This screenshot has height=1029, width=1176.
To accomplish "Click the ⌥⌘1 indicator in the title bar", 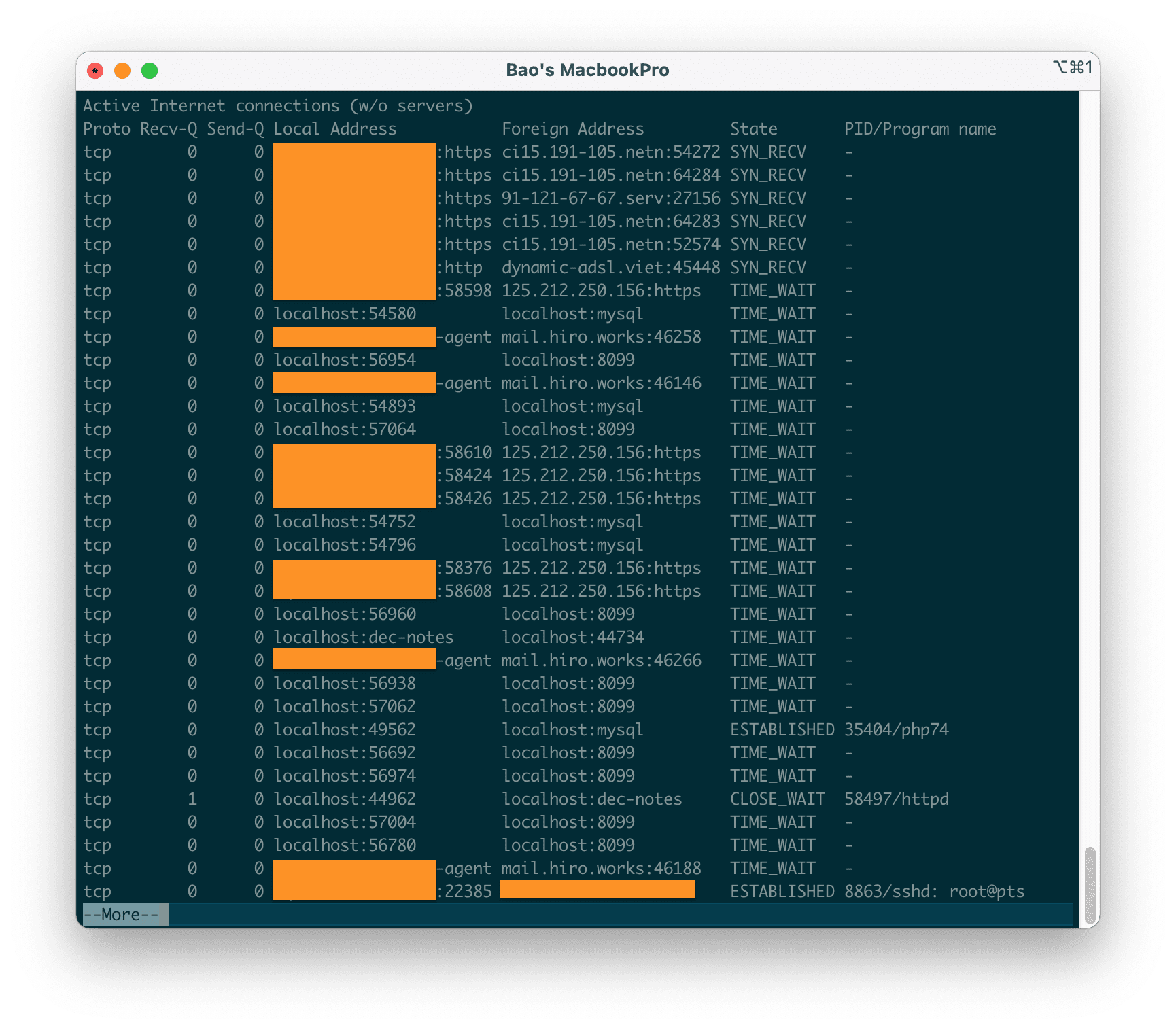I will (1073, 68).
